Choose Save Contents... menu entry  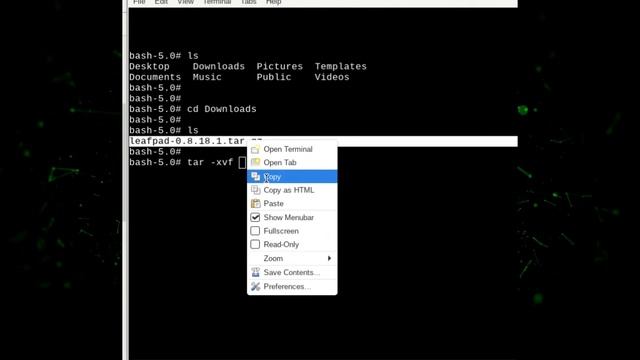[292, 272]
